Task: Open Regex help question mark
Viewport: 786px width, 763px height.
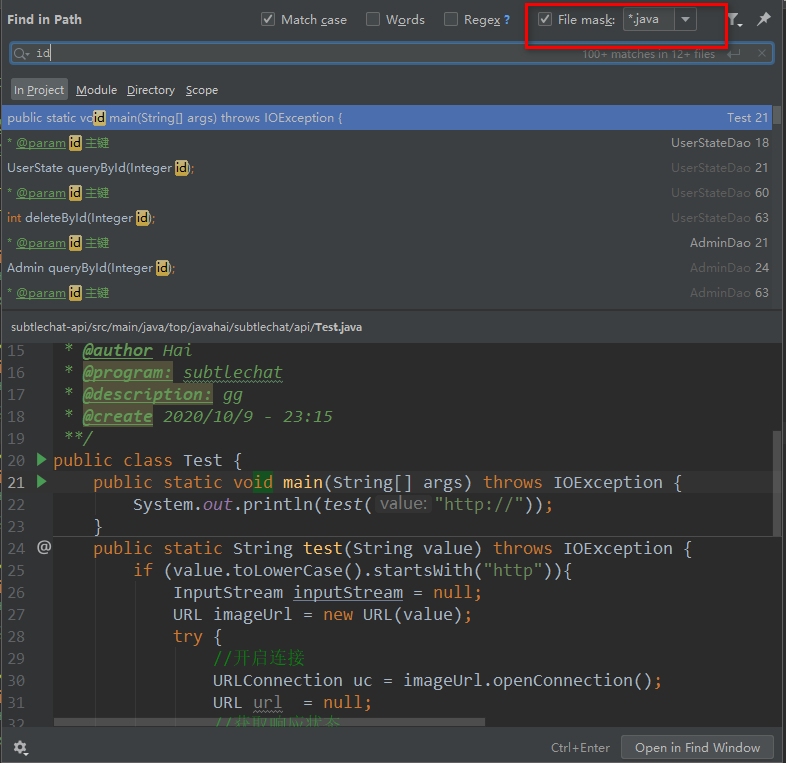Action: pos(507,20)
